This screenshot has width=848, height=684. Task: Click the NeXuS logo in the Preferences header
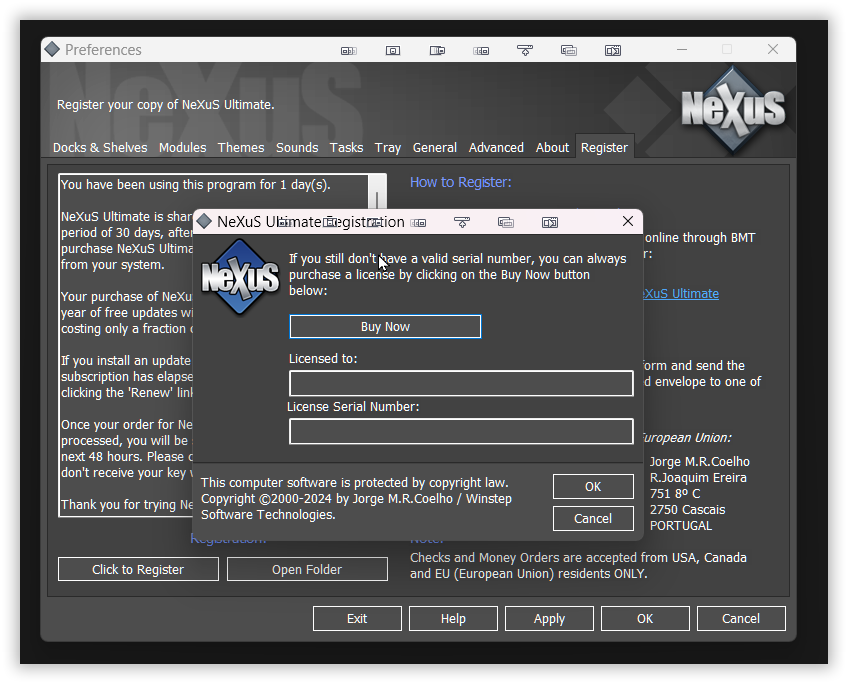733,111
